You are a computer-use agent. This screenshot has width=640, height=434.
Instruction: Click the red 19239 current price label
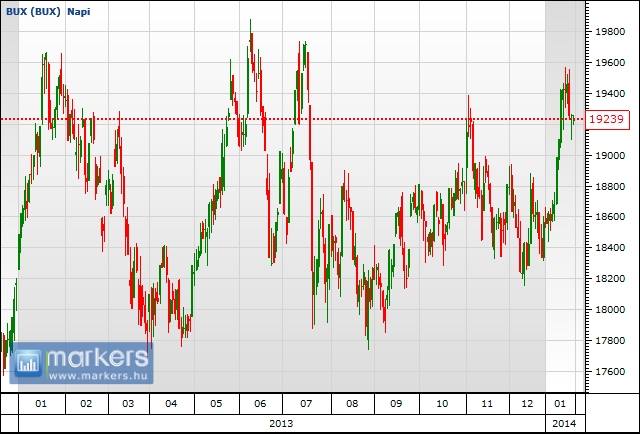pos(607,119)
